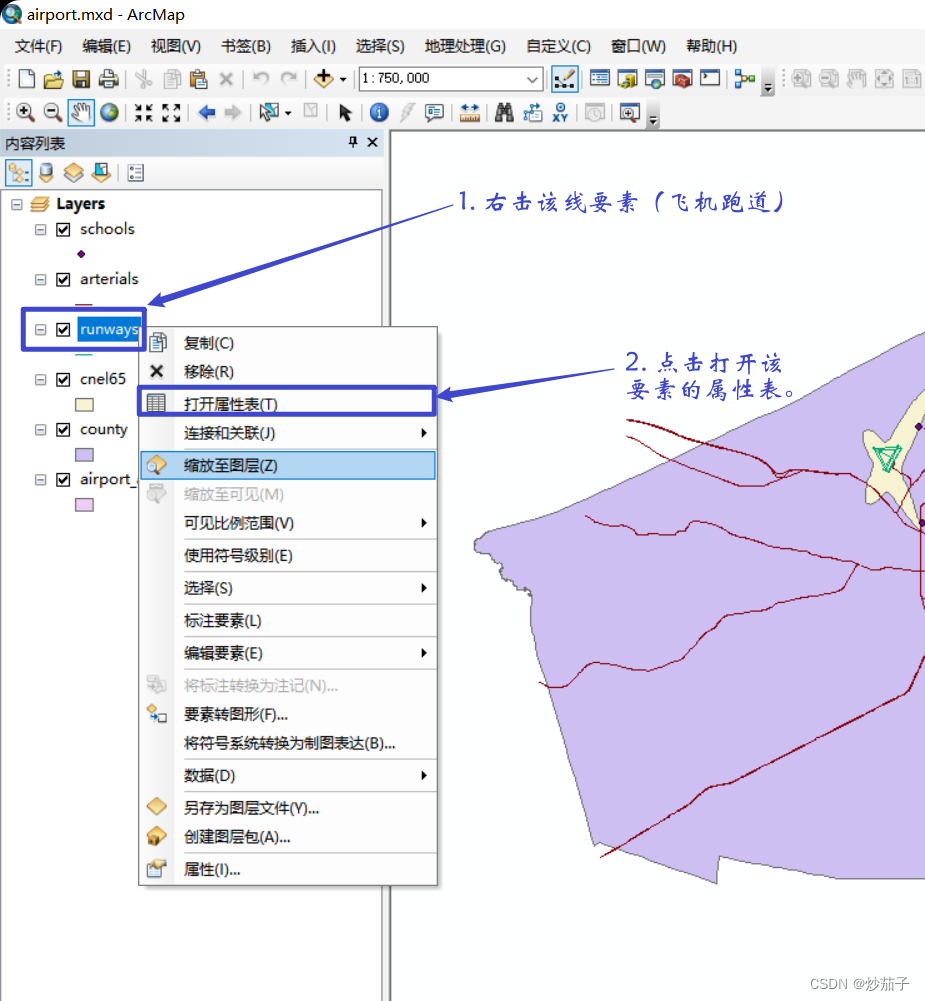Select the Select Elements arrow tool
This screenshot has height=1001, width=925.
coord(345,113)
